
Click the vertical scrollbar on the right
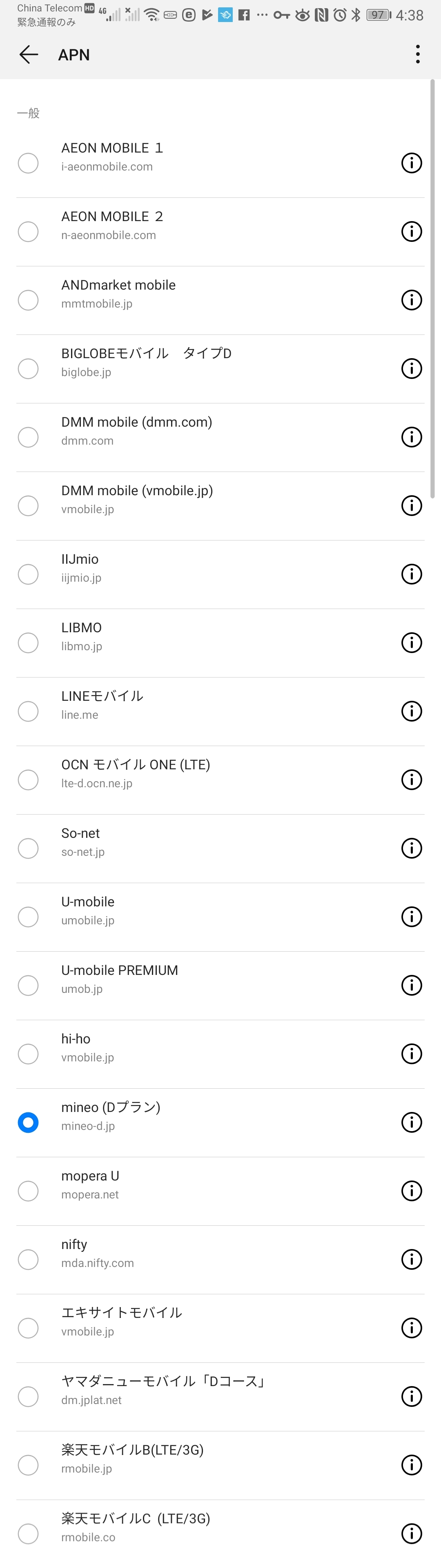click(432, 289)
